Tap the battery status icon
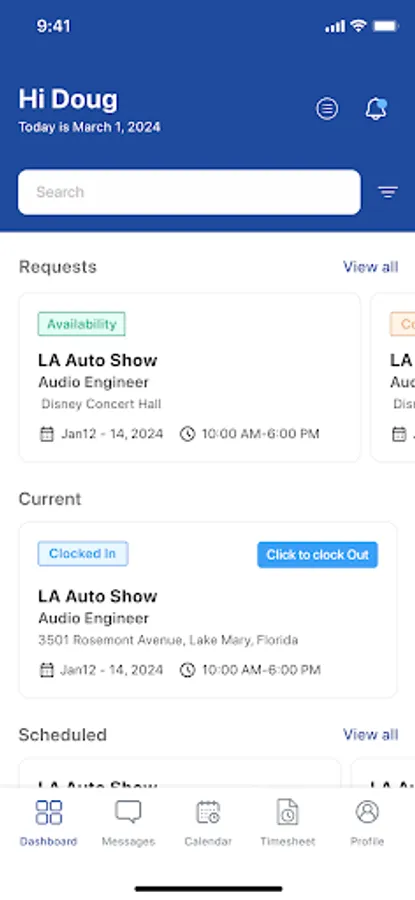This screenshot has height=900, width=415. coord(385,26)
